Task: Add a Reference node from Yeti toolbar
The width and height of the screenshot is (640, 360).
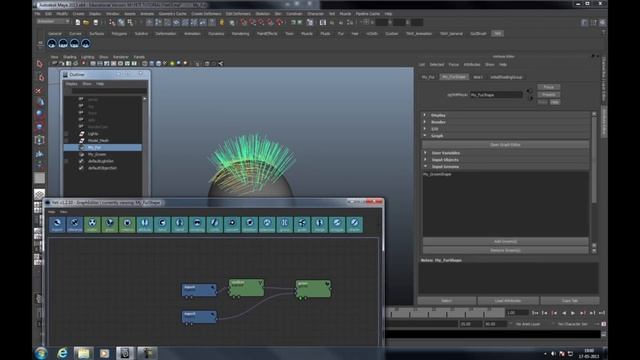Action: tap(75, 224)
